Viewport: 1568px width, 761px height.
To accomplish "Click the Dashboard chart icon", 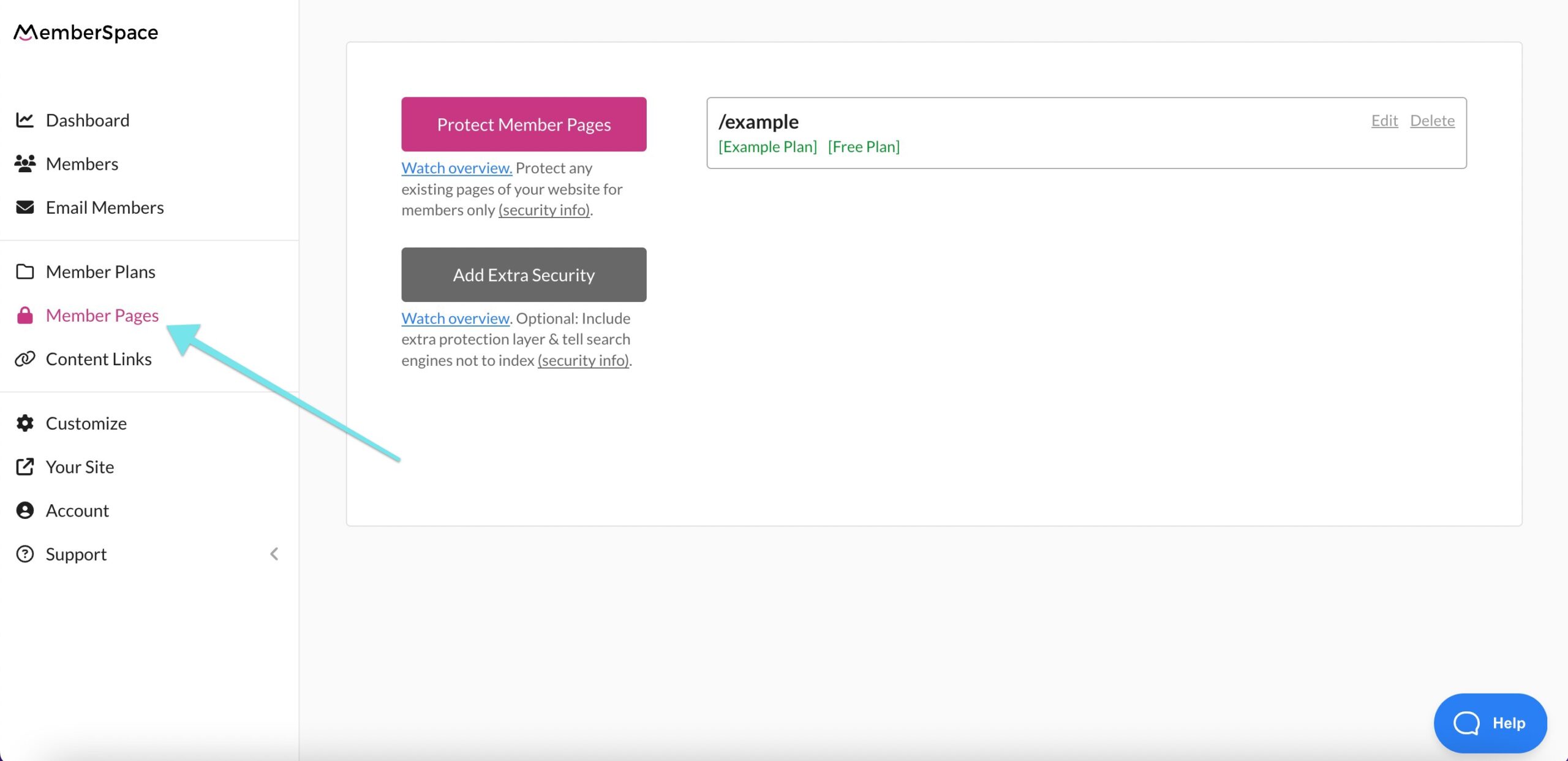I will 24,120.
